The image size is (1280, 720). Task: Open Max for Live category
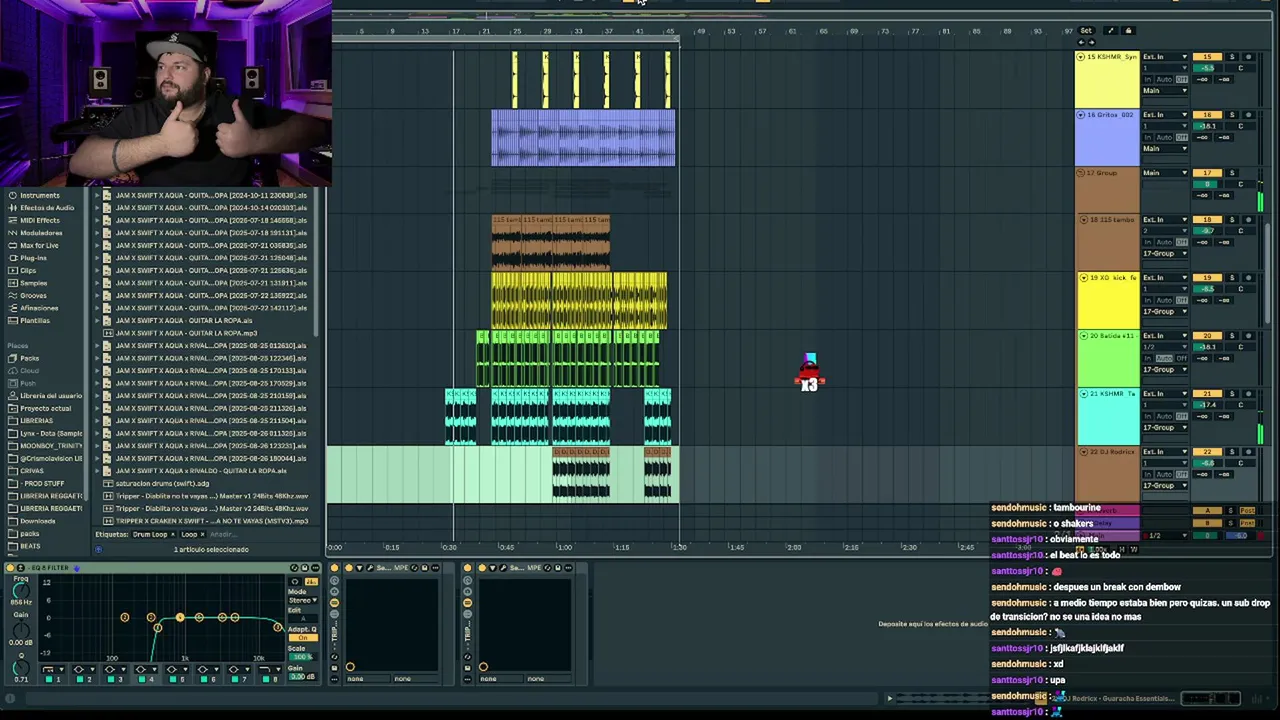(38, 245)
